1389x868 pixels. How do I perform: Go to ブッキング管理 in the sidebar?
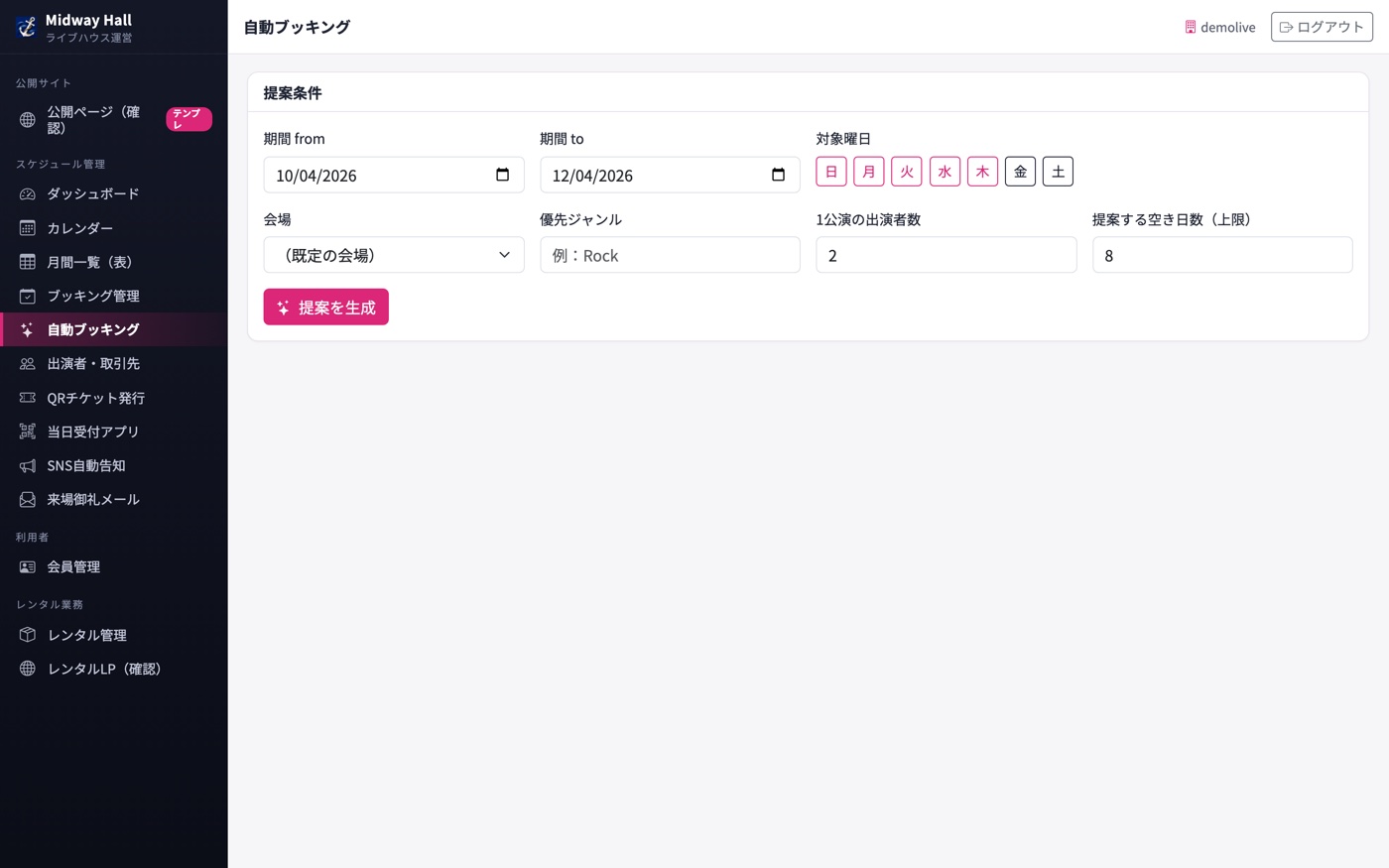pyautogui.click(x=114, y=296)
